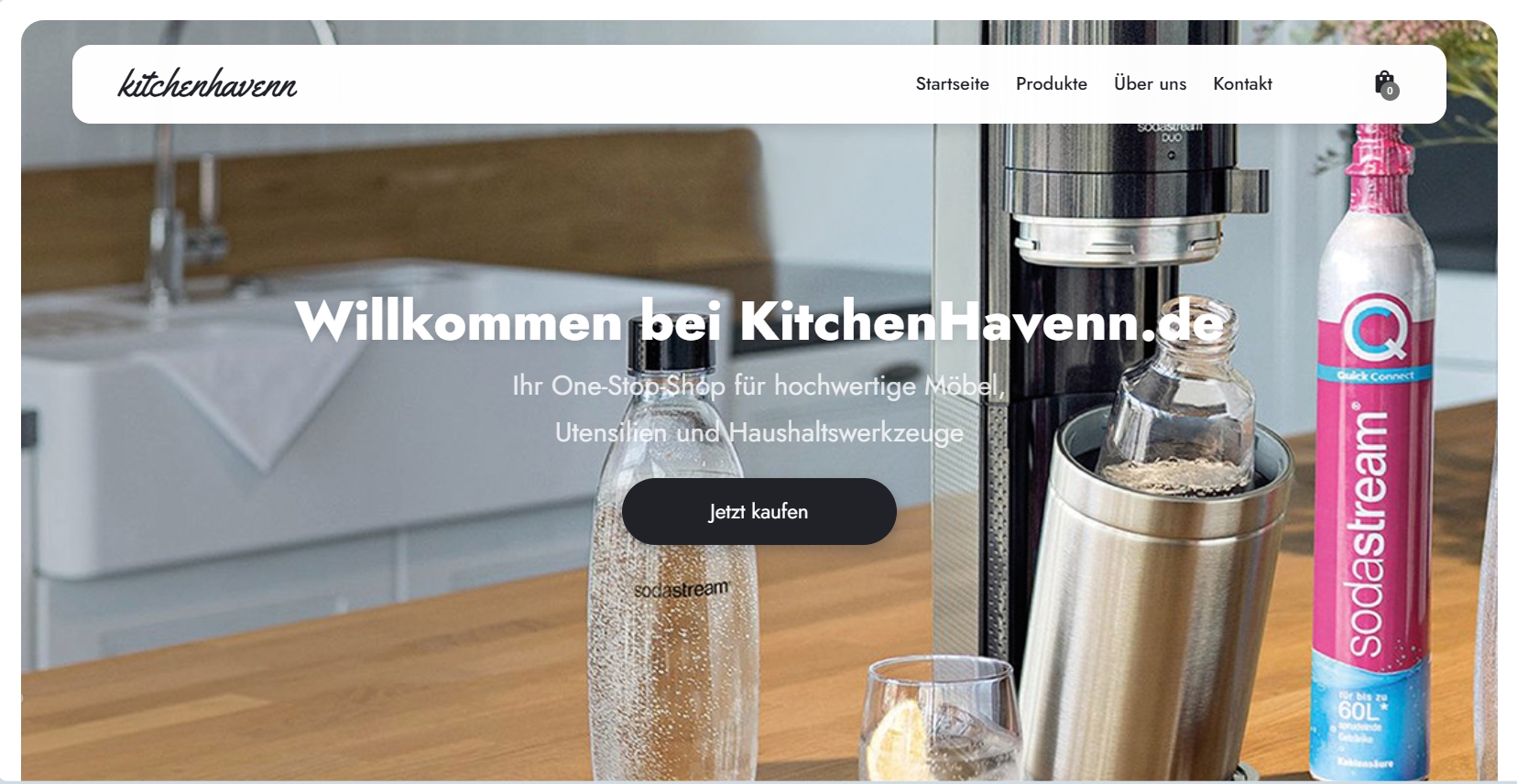The height and width of the screenshot is (784, 1517).
Task: Click the One-Stop-Shop subtitle text
Action: (758, 408)
